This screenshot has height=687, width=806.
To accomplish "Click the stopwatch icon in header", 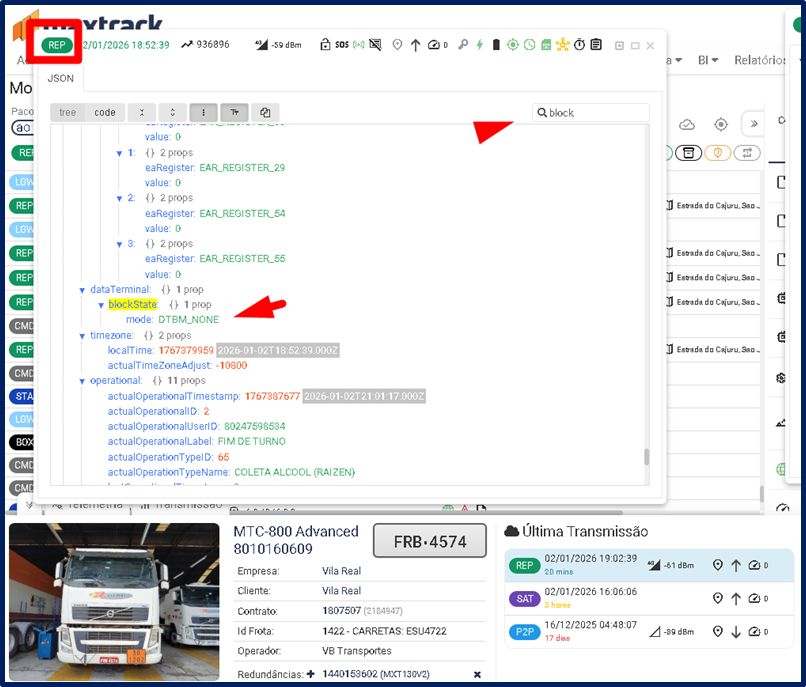I will (579, 45).
